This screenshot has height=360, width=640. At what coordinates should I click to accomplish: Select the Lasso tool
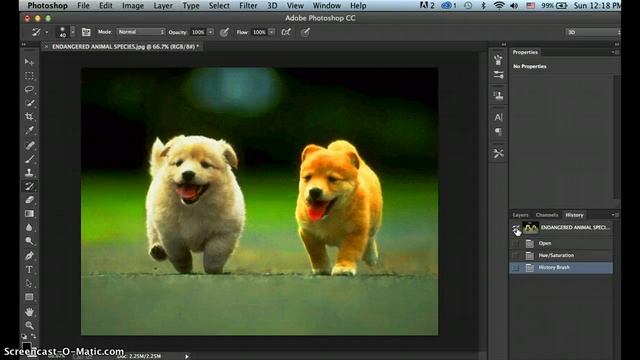(x=29, y=89)
